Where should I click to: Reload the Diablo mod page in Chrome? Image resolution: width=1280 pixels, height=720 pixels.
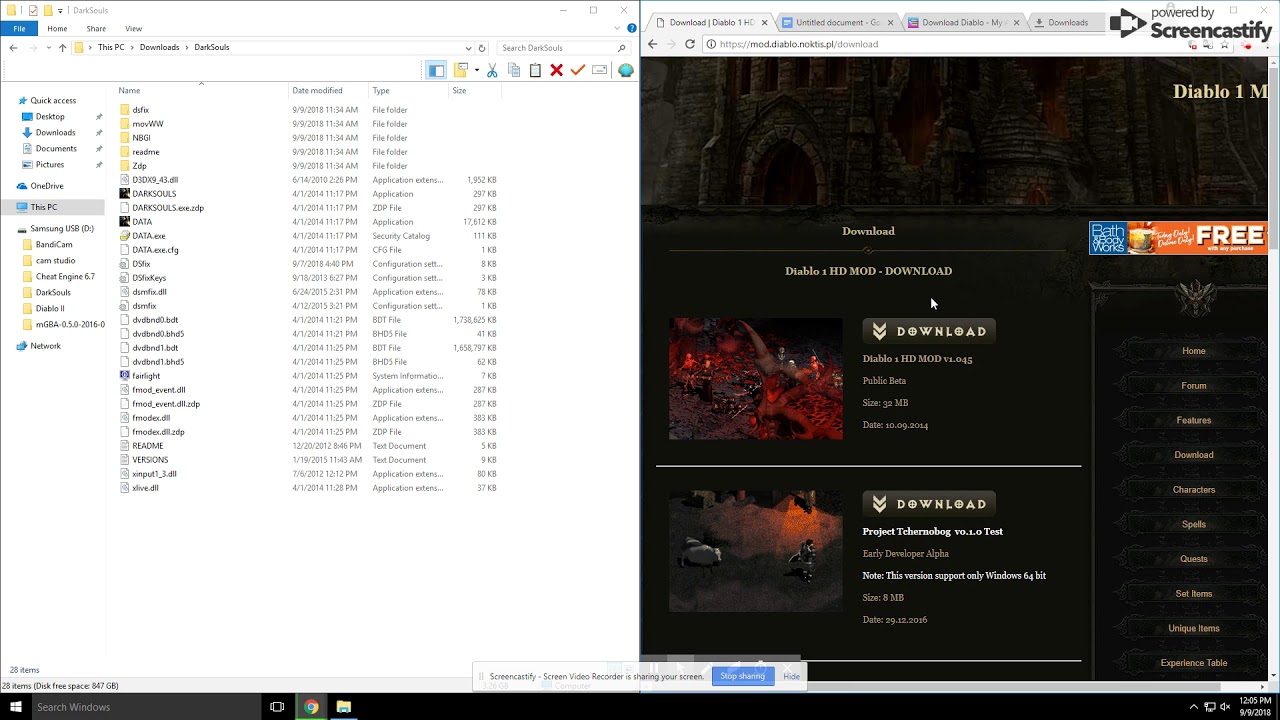tap(689, 44)
